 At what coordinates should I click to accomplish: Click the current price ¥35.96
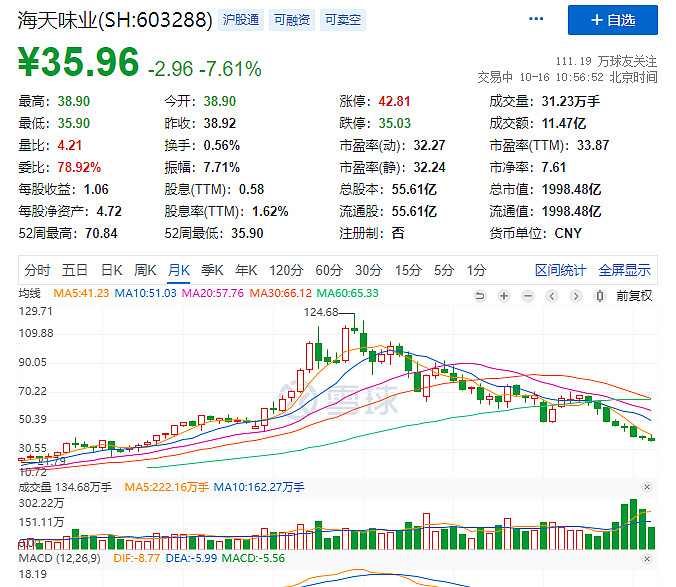tap(78, 62)
